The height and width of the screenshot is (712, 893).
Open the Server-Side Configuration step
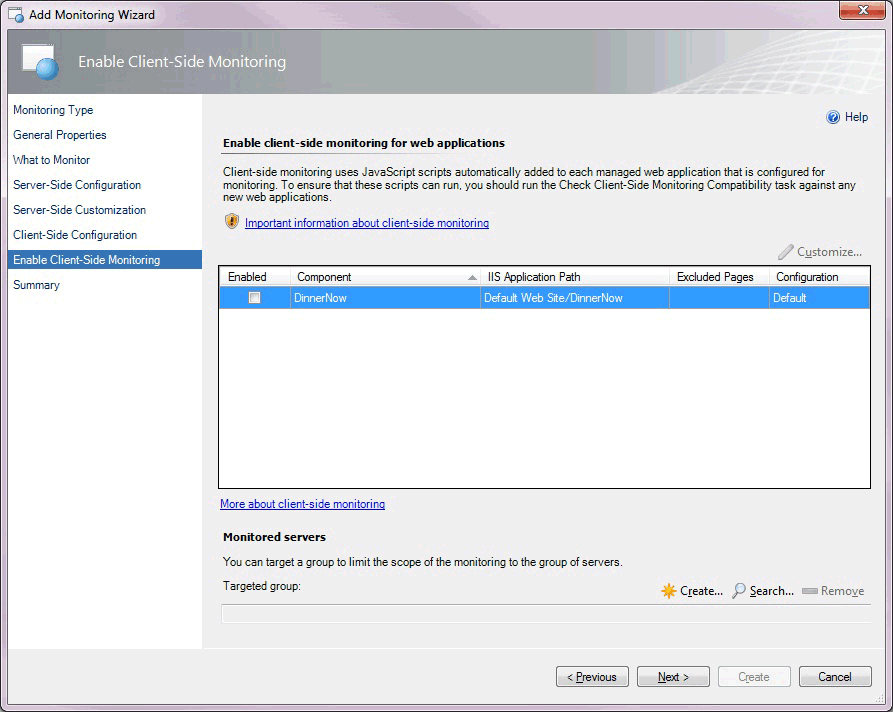pyautogui.click(x=80, y=184)
